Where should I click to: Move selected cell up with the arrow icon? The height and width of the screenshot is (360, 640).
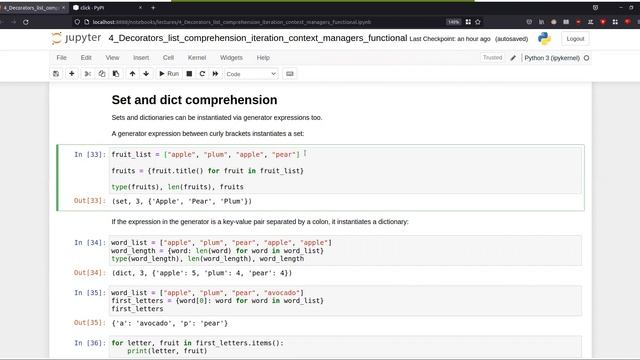click(x=132, y=74)
